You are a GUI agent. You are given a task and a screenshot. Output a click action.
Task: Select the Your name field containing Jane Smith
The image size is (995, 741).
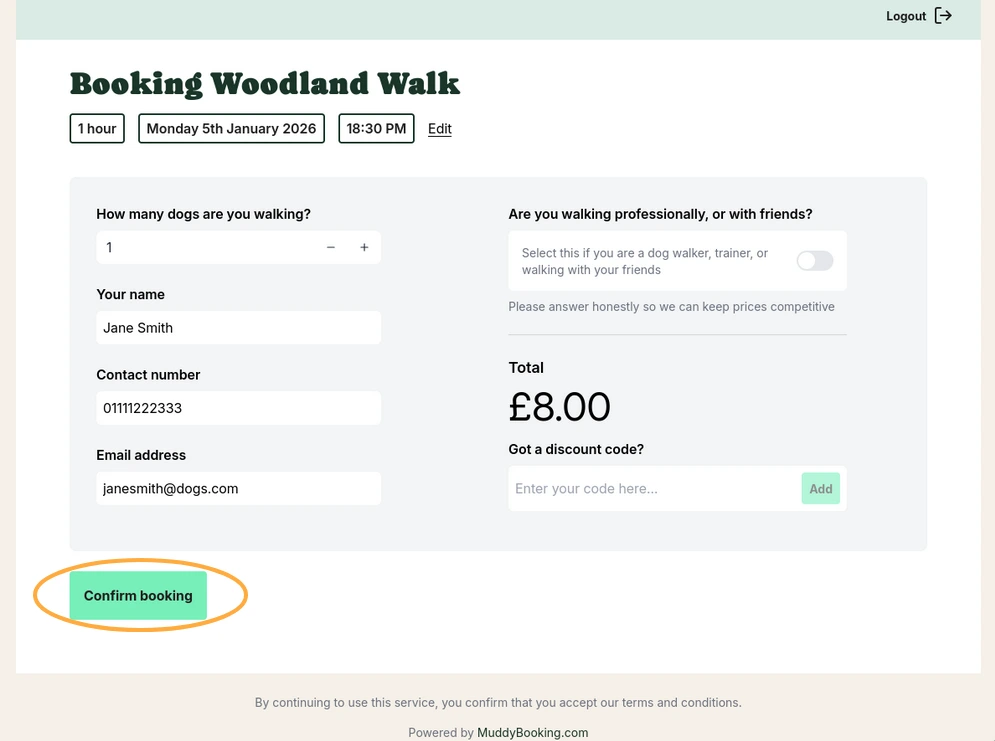click(238, 327)
